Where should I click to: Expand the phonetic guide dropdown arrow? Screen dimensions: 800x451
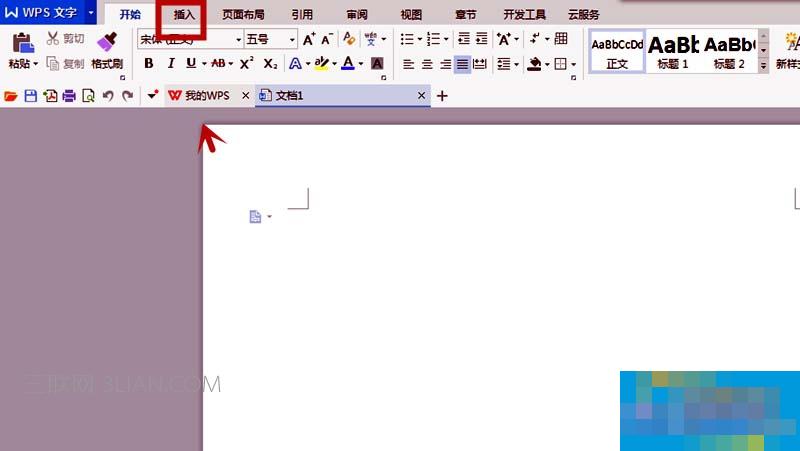click(384, 39)
